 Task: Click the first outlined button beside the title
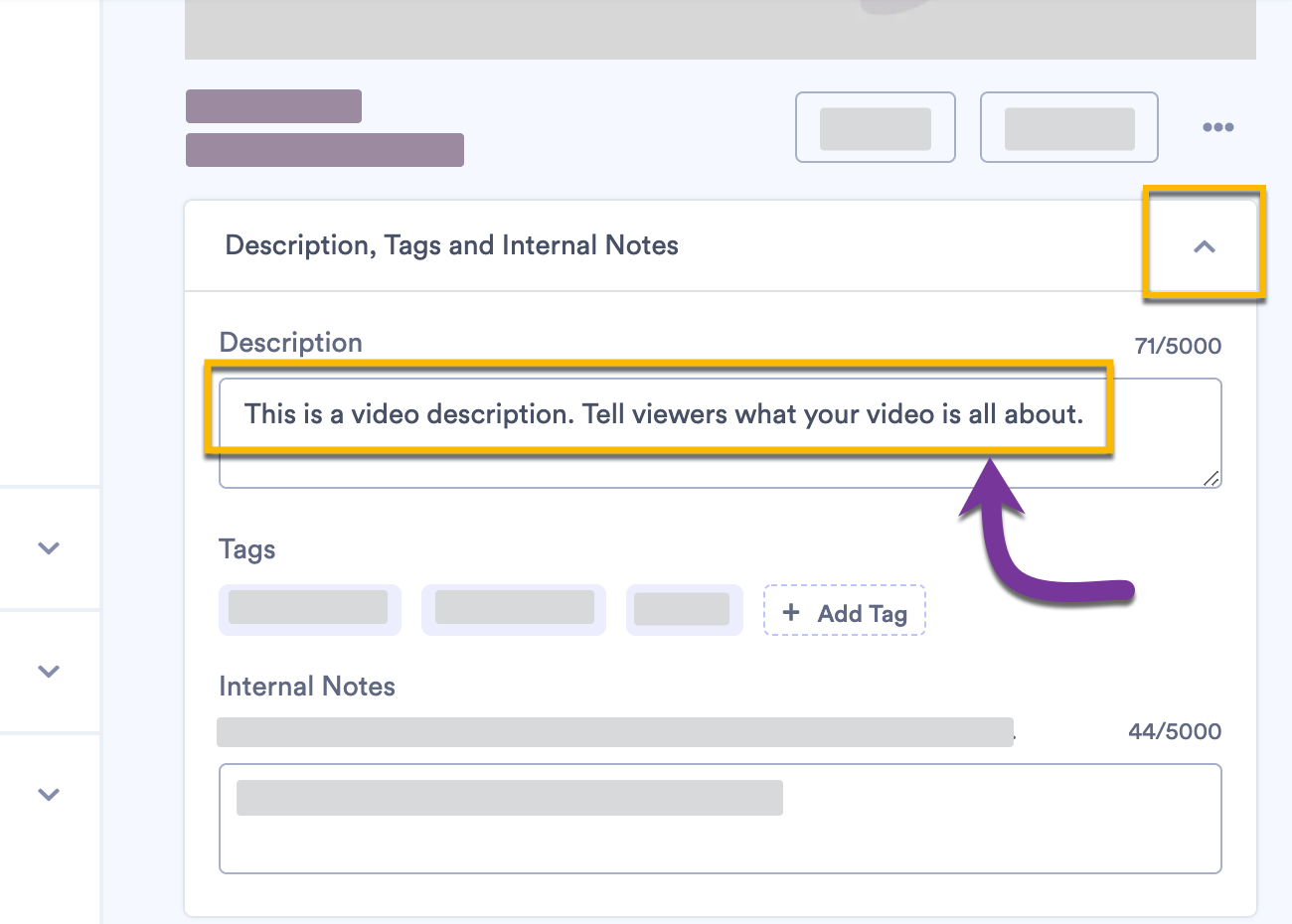[x=875, y=127]
